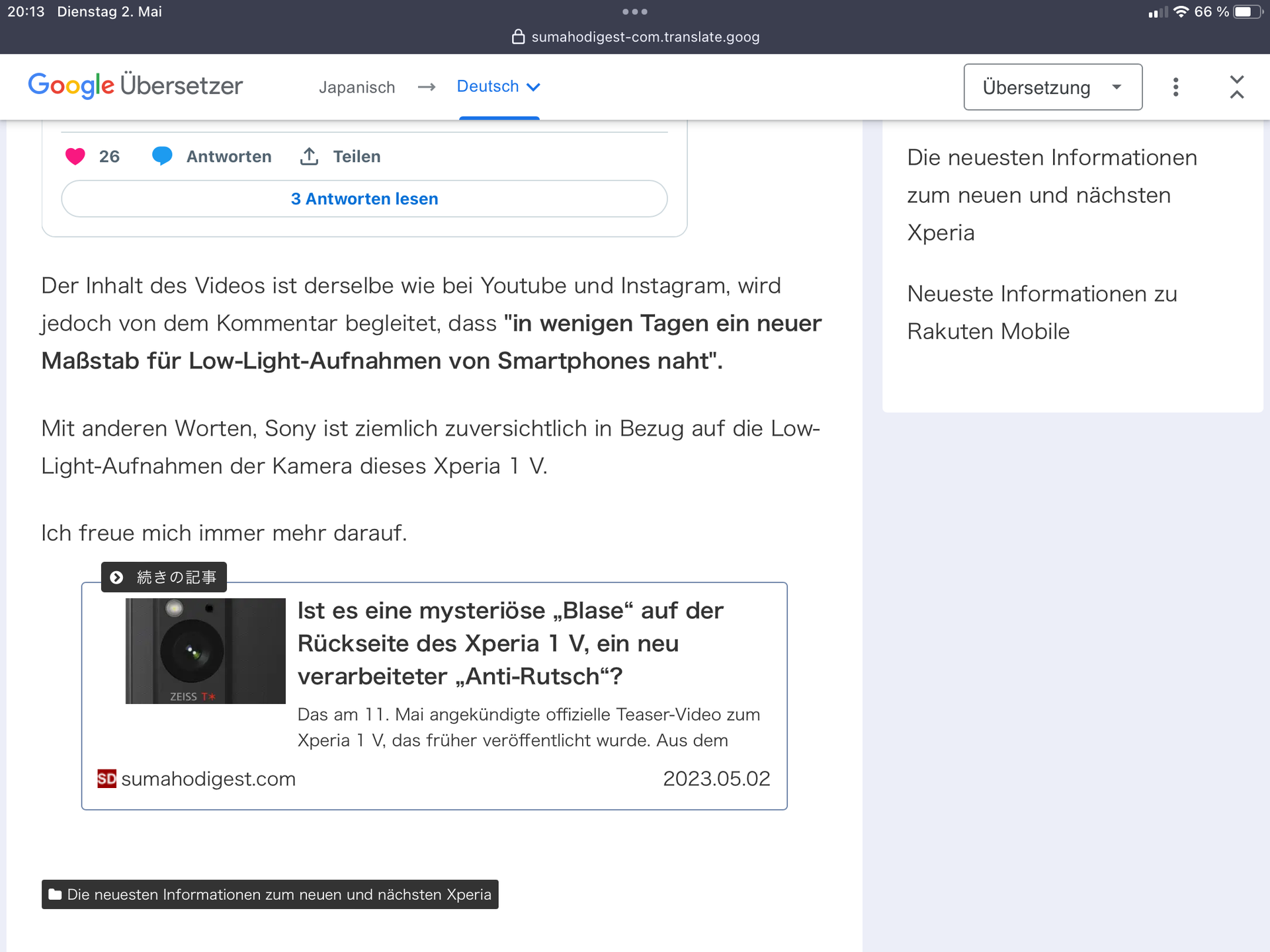Open the Deutsch target language dropdown
Image resolution: width=1270 pixels, height=952 pixels.
point(499,87)
